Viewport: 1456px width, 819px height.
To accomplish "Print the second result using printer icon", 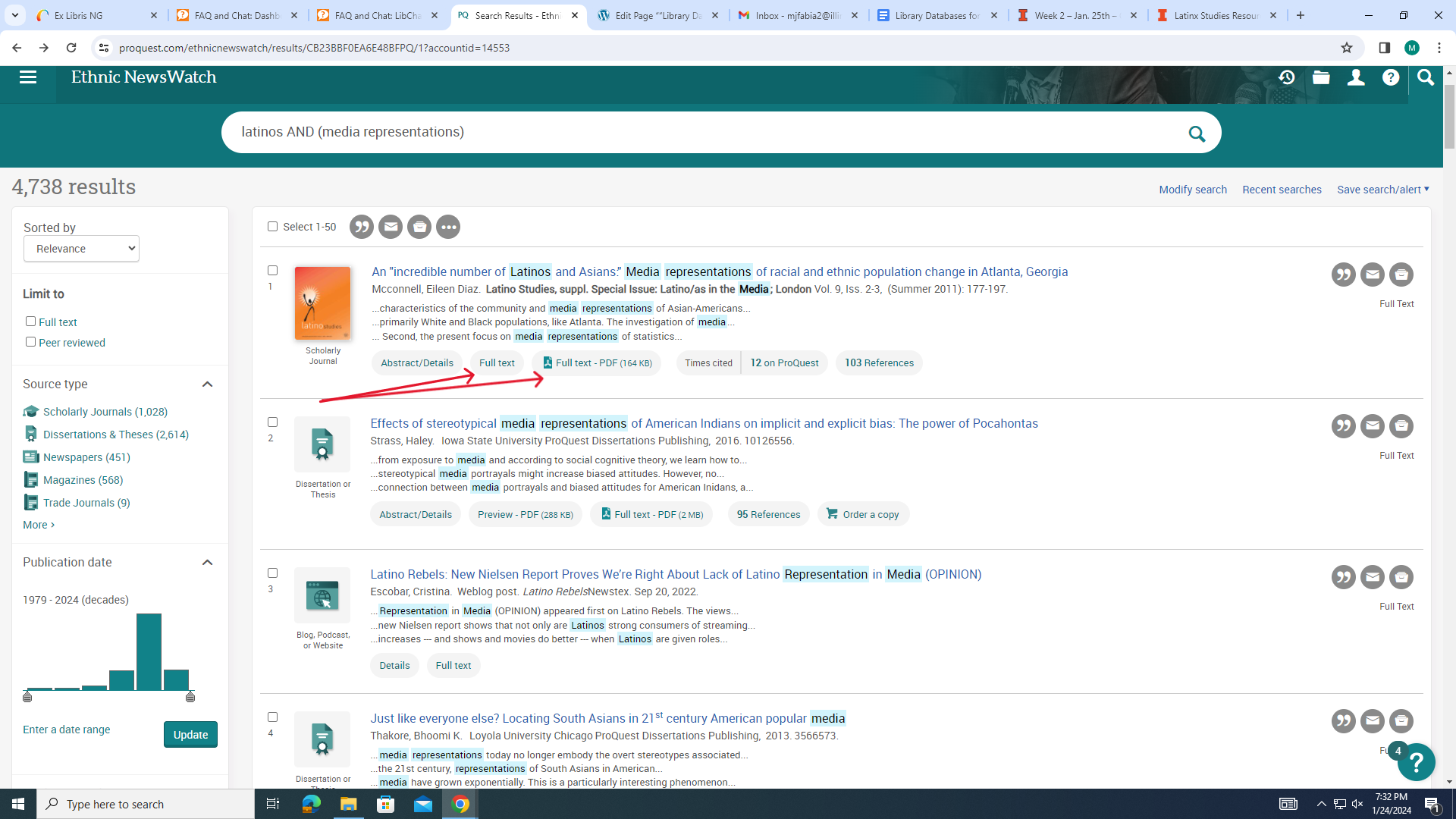I will (1401, 426).
